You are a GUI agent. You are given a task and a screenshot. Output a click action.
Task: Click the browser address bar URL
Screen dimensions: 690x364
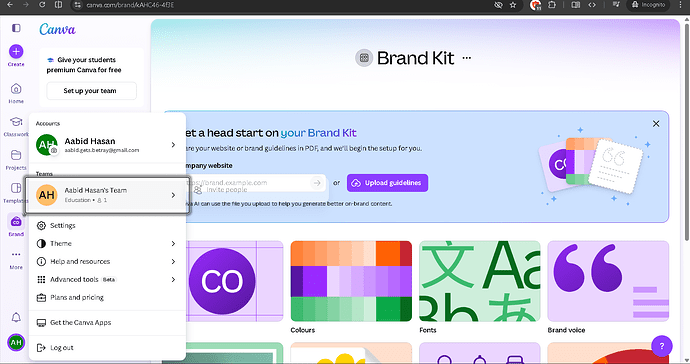(130, 5)
